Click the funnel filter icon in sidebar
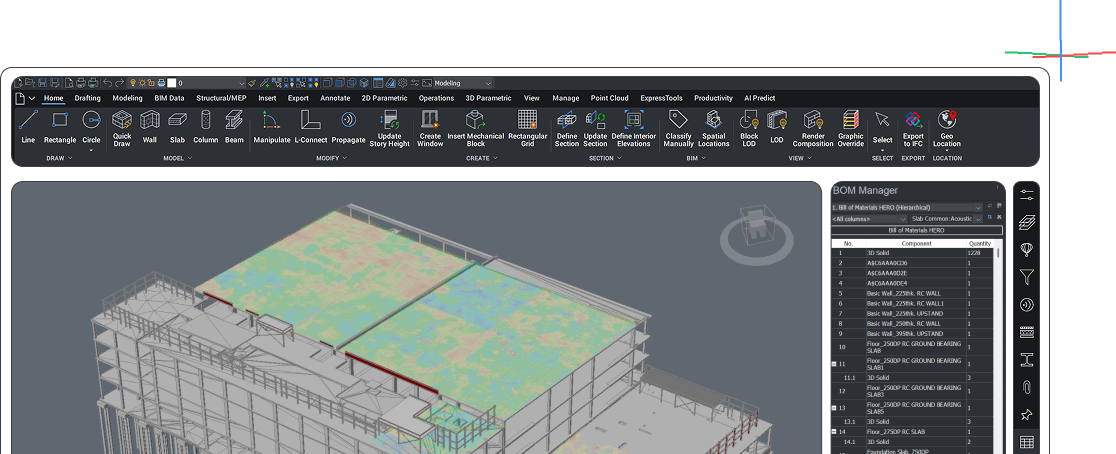This screenshot has height=454, width=1116. (x=1026, y=277)
